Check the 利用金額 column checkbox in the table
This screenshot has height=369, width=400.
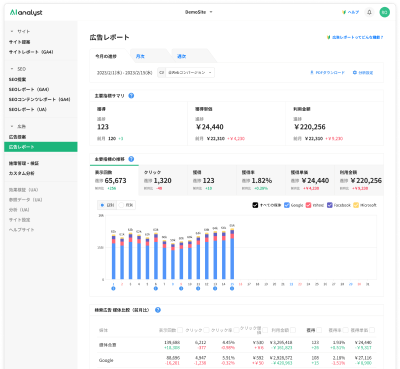[293, 330]
